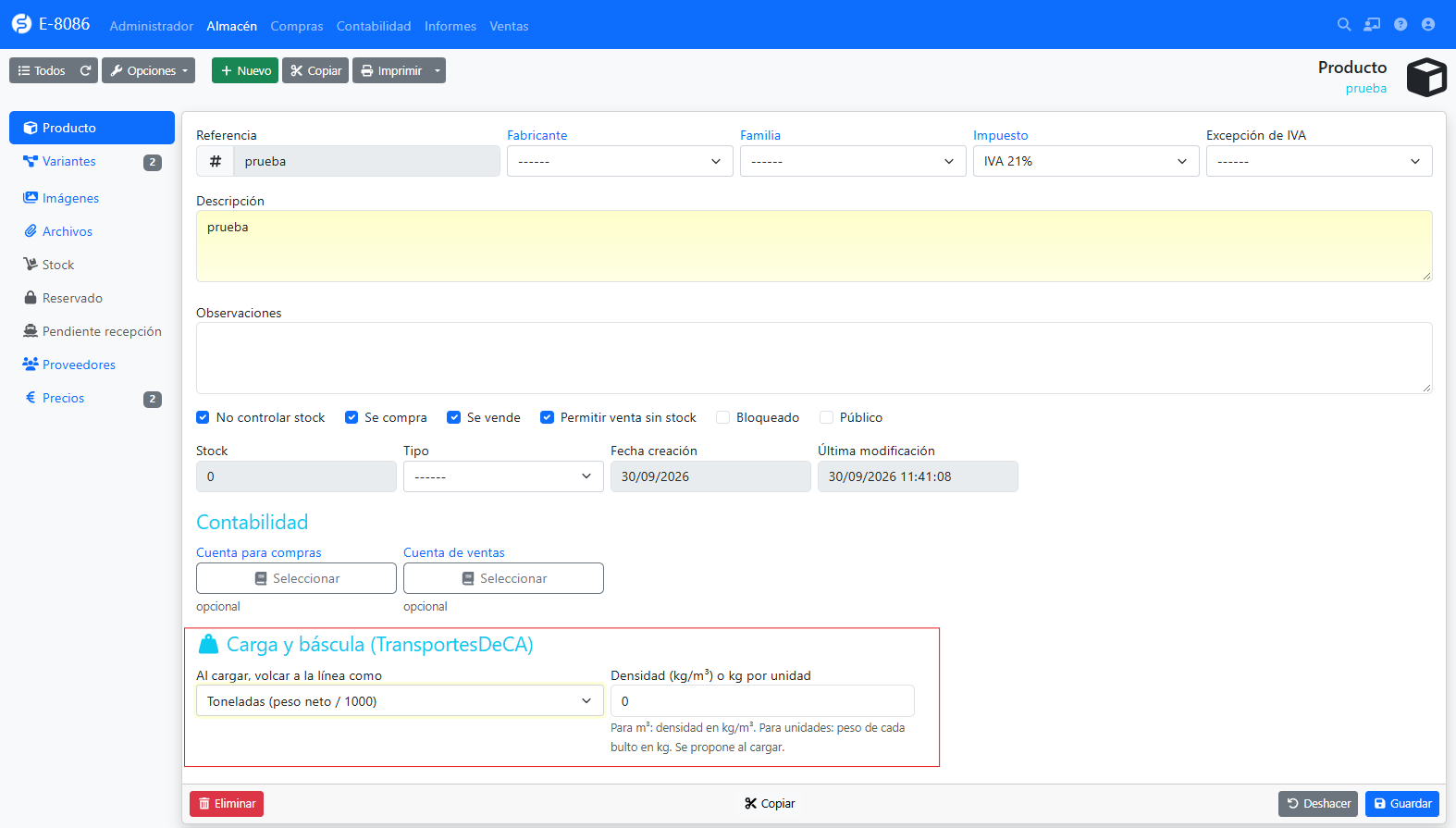This screenshot has width=1456, height=828.
Task: Click into the Observaciones text area
Action: click(814, 357)
